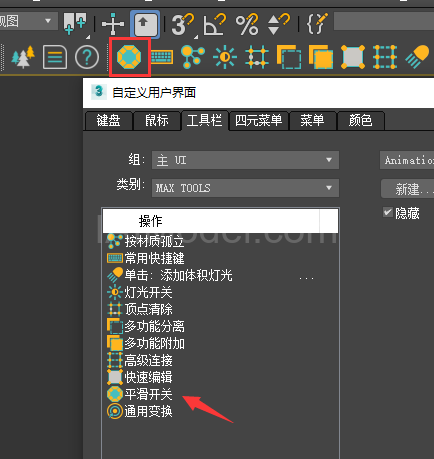Click the 新建 button
This screenshot has height=459, width=434.
pos(408,189)
